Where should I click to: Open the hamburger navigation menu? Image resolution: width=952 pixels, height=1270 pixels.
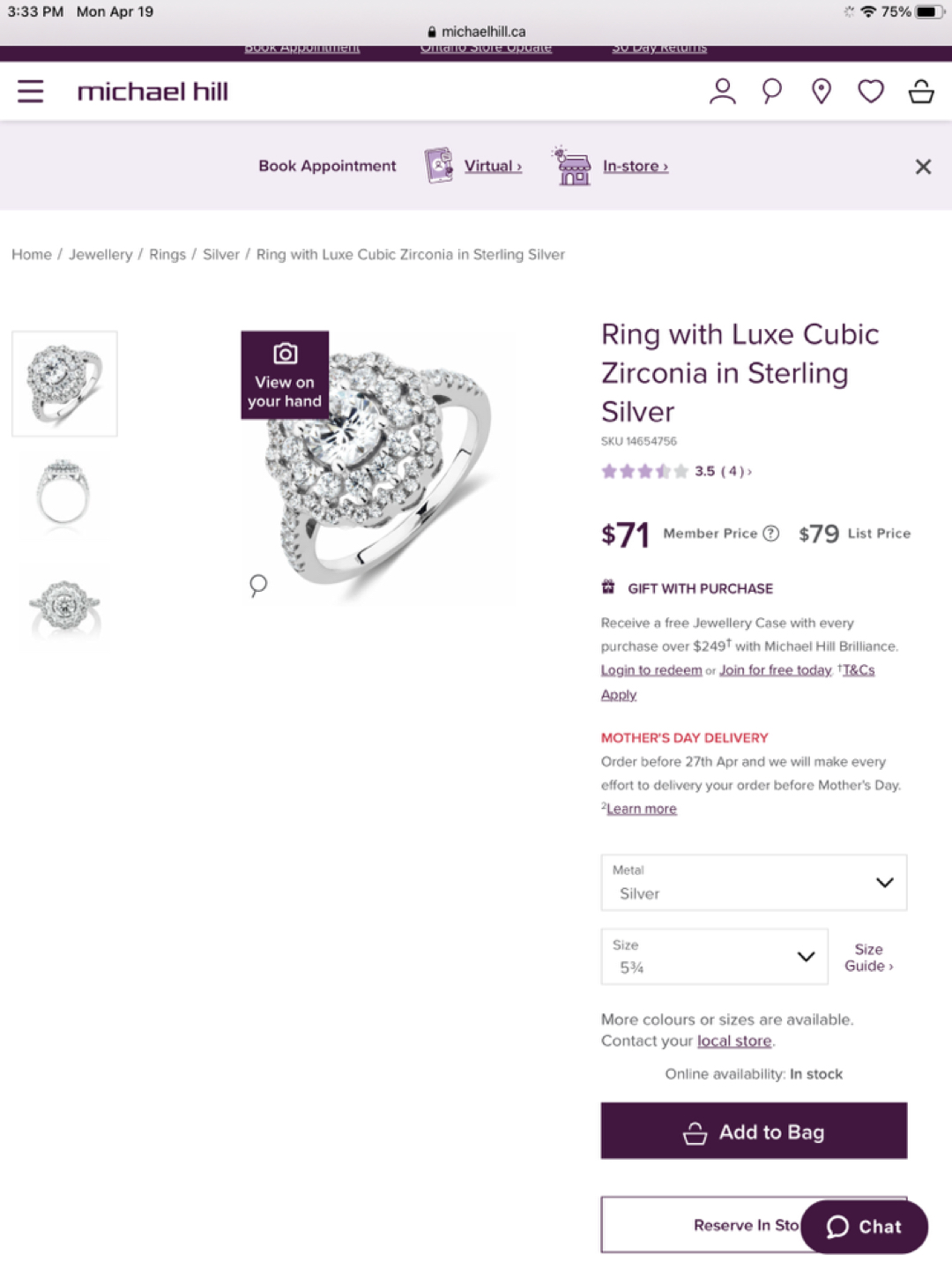click(31, 91)
